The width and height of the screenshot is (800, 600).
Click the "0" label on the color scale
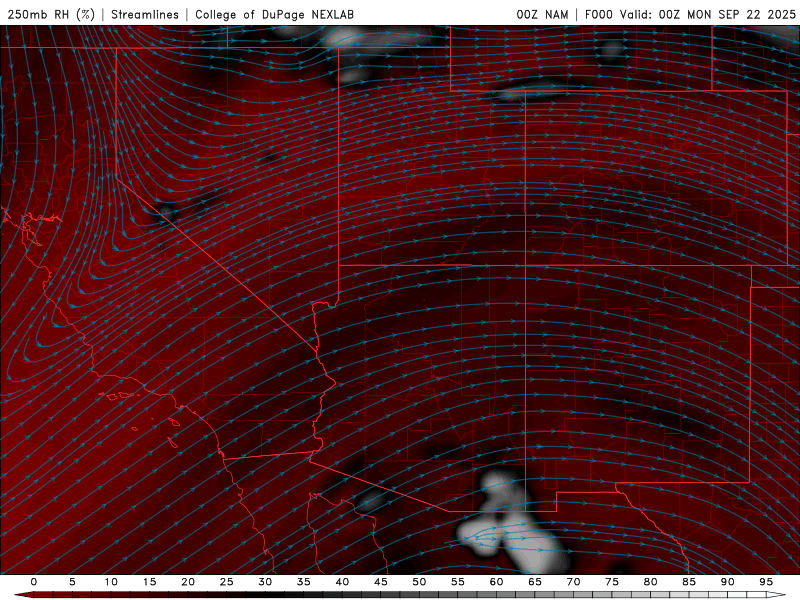click(34, 582)
